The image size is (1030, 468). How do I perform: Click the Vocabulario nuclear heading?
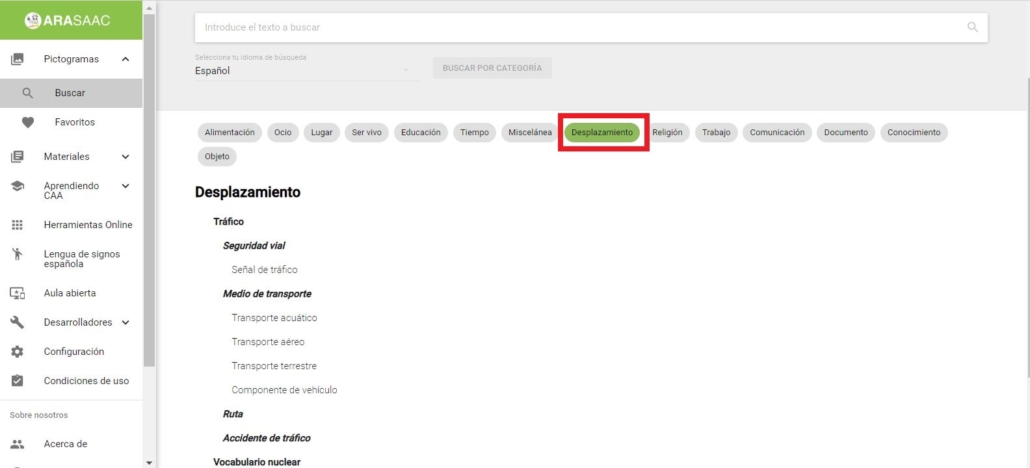coord(256,462)
